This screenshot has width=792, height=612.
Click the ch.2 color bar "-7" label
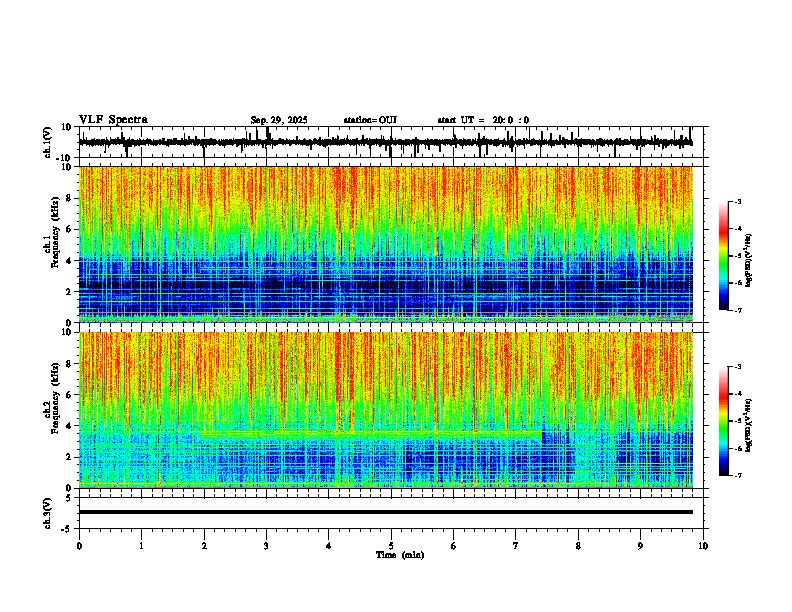pyautogui.click(x=738, y=476)
